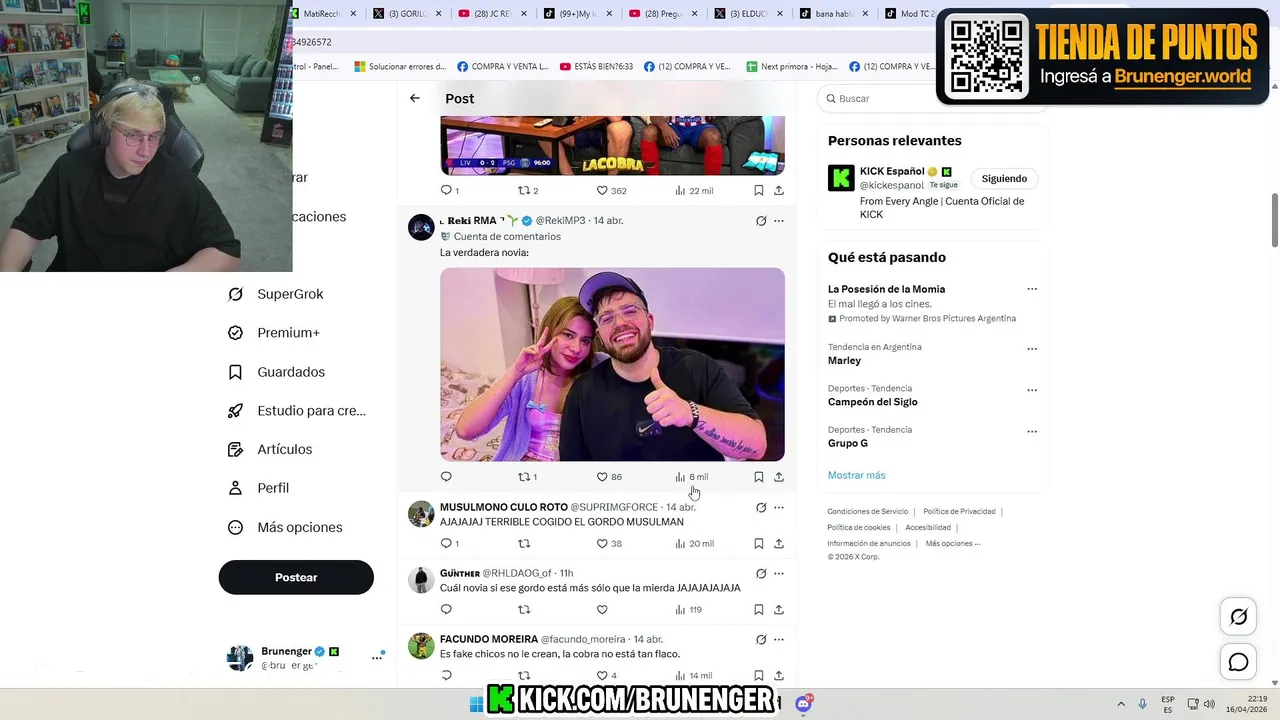The image size is (1280, 720).
Task: Like the Reki RMA post (86 likes)
Action: click(609, 477)
